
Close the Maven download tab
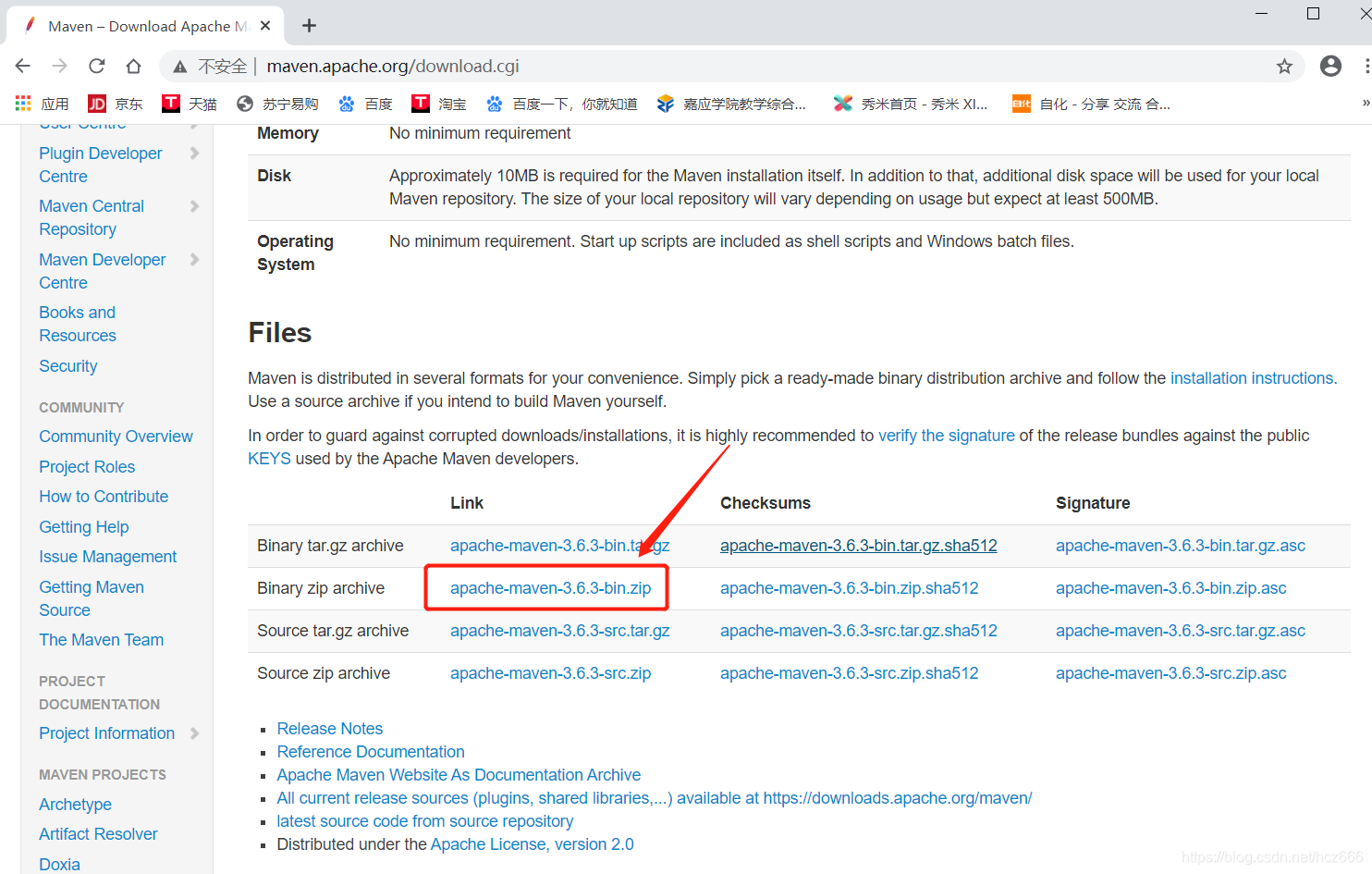[265, 26]
